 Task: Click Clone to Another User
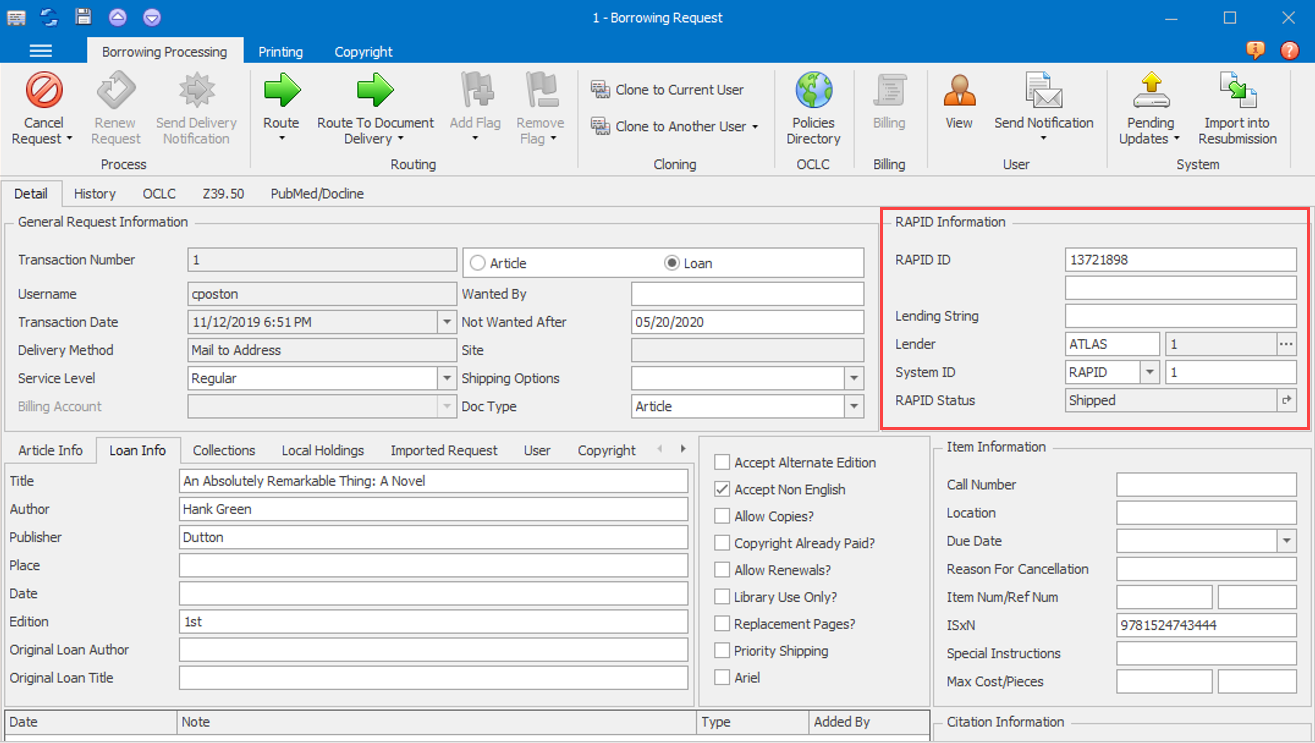click(668, 126)
